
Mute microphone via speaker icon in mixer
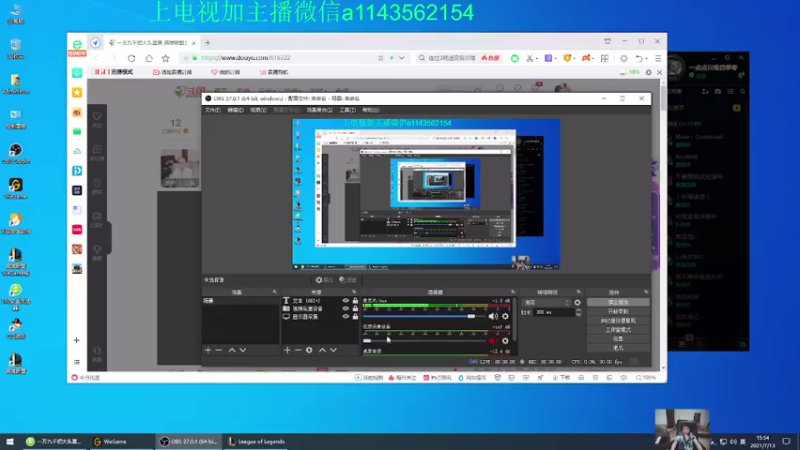(493, 316)
